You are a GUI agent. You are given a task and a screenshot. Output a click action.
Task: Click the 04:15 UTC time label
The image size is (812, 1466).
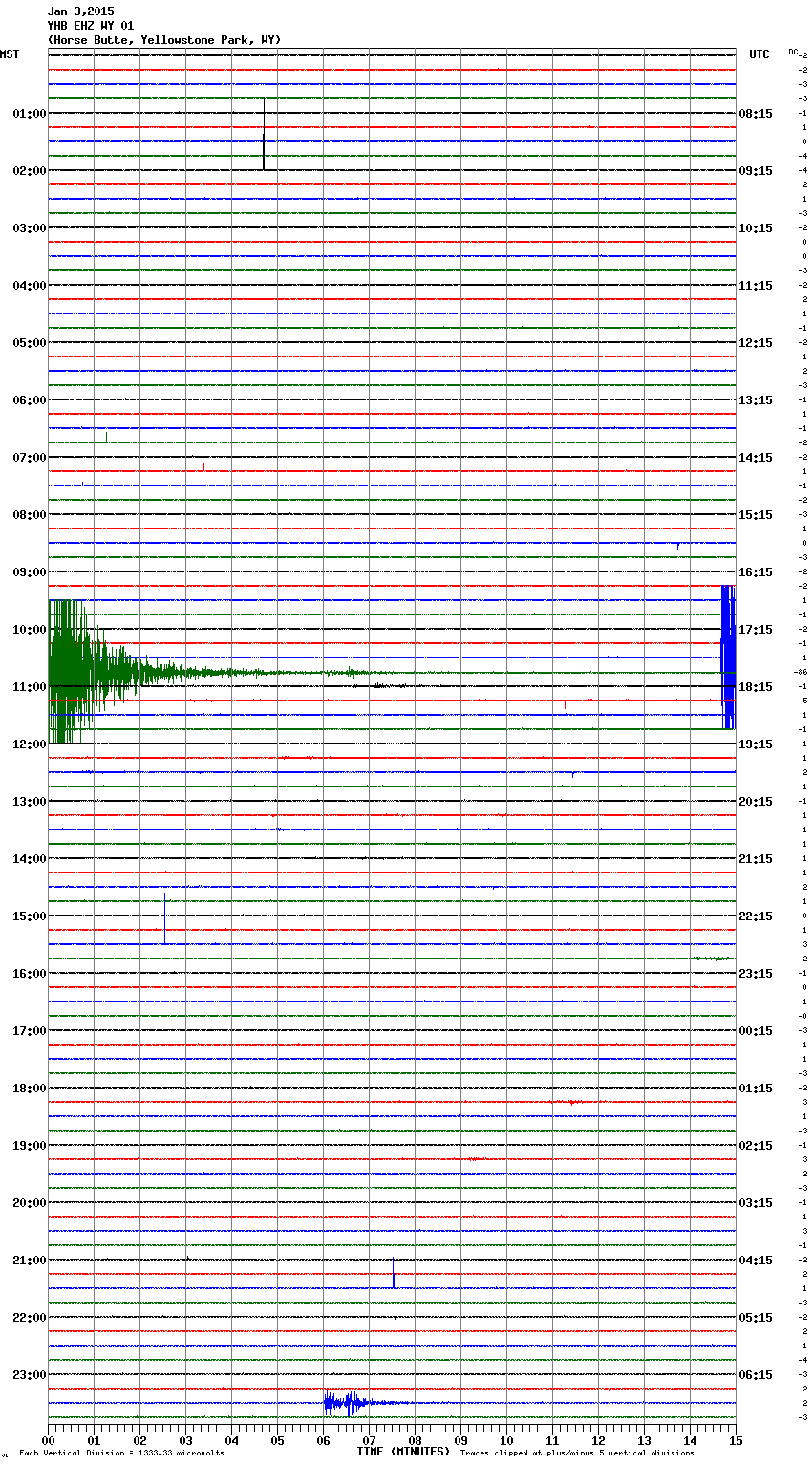click(x=756, y=1261)
